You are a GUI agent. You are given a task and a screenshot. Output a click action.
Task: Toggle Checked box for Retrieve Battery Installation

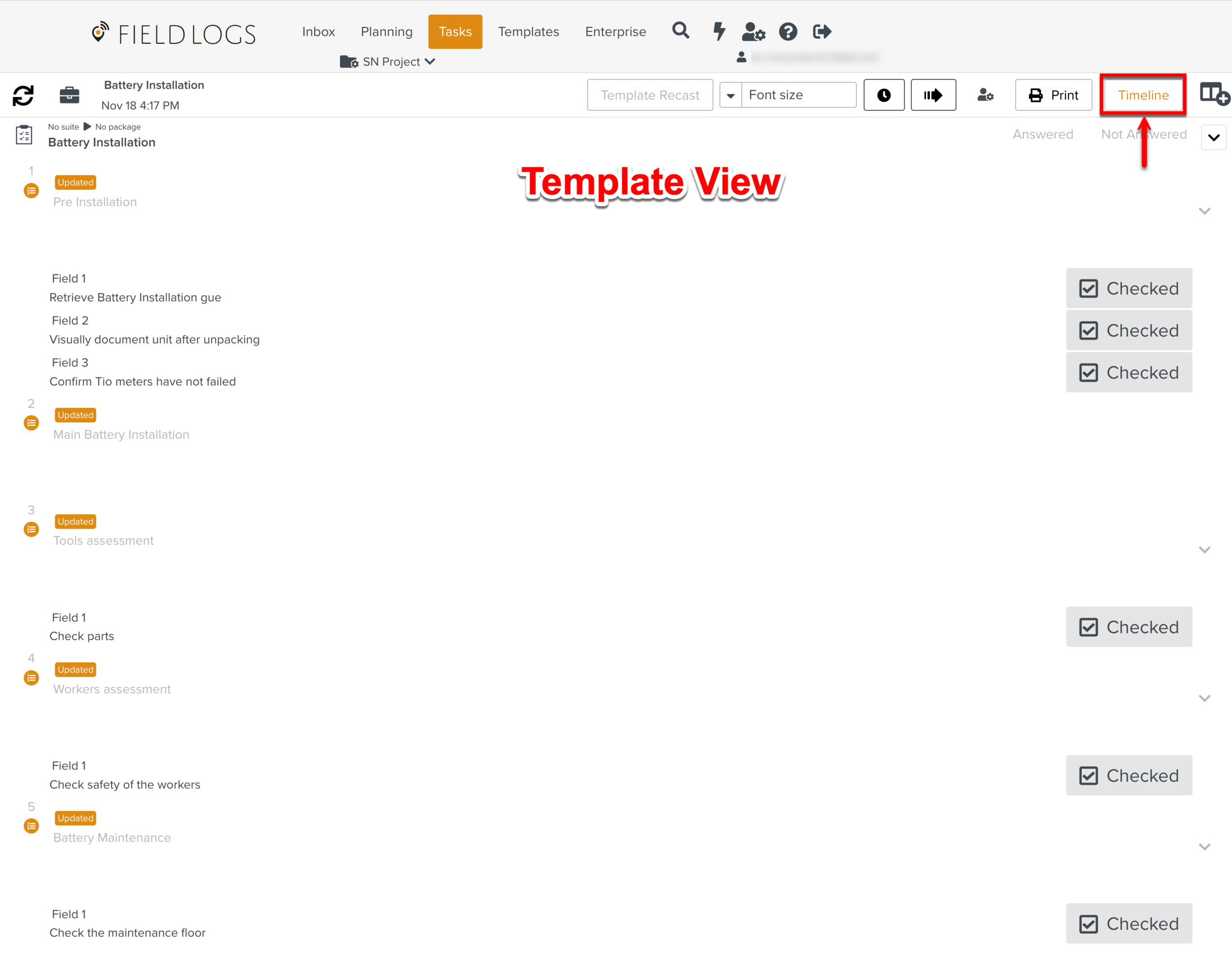click(x=1128, y=288)
